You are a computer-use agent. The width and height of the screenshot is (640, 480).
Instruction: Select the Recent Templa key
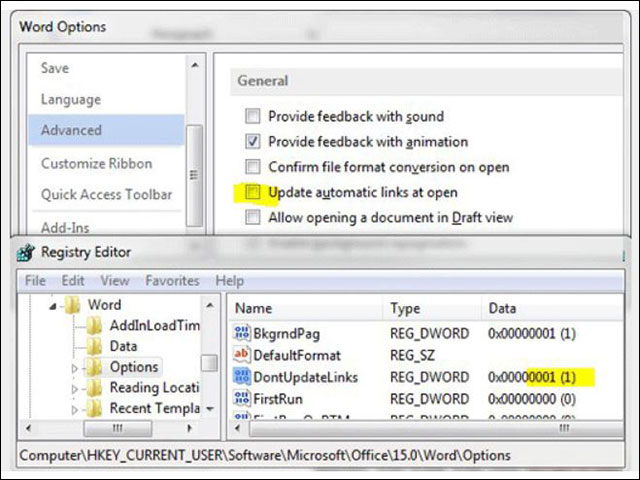coord(154,408)
